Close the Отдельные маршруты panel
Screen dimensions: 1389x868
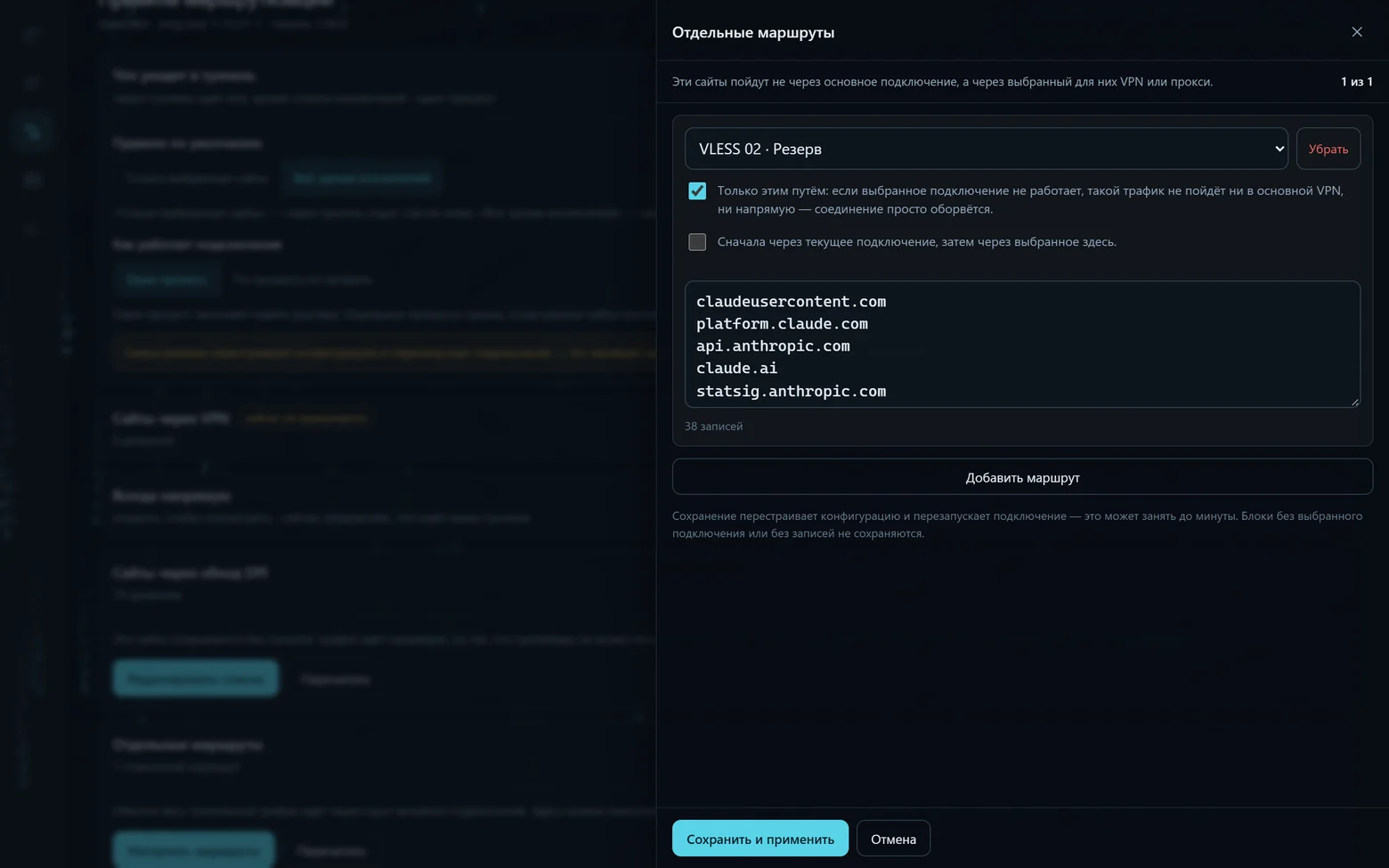pos(1356,32)
